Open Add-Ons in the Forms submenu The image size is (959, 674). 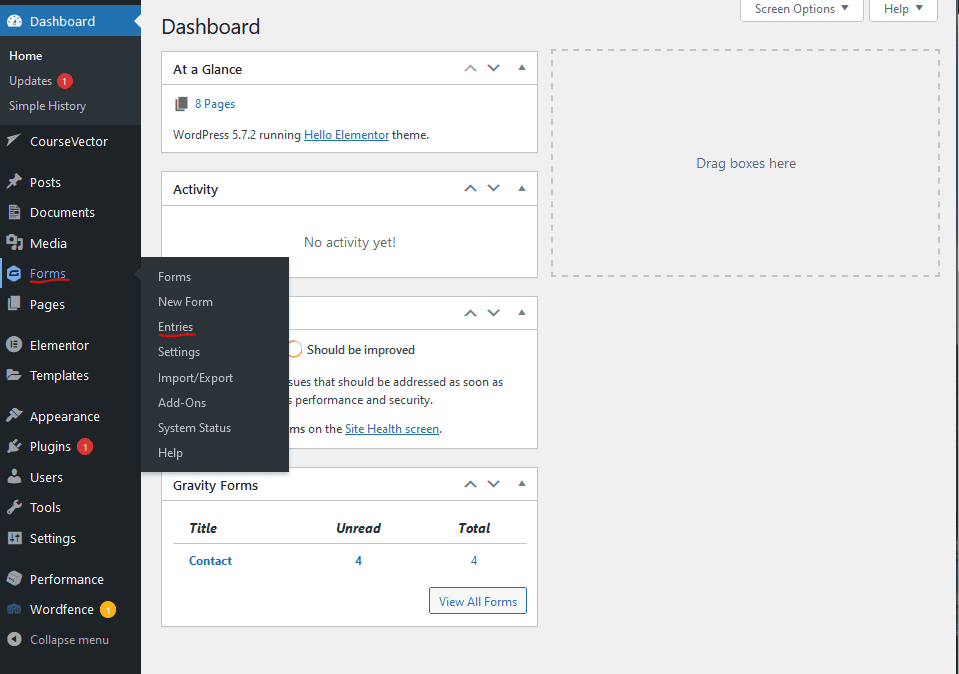[x=182, y=402]
